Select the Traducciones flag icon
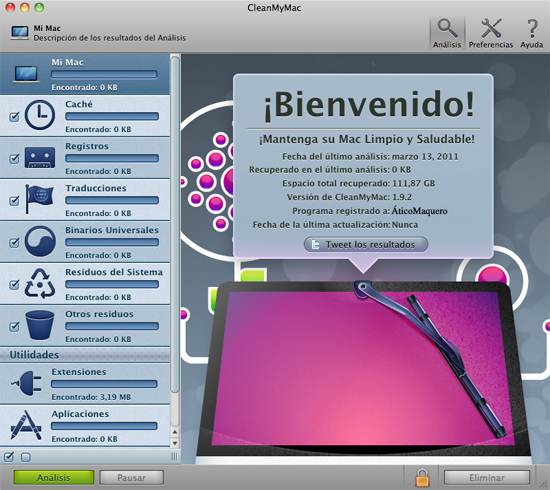 [x=39, y=199]
